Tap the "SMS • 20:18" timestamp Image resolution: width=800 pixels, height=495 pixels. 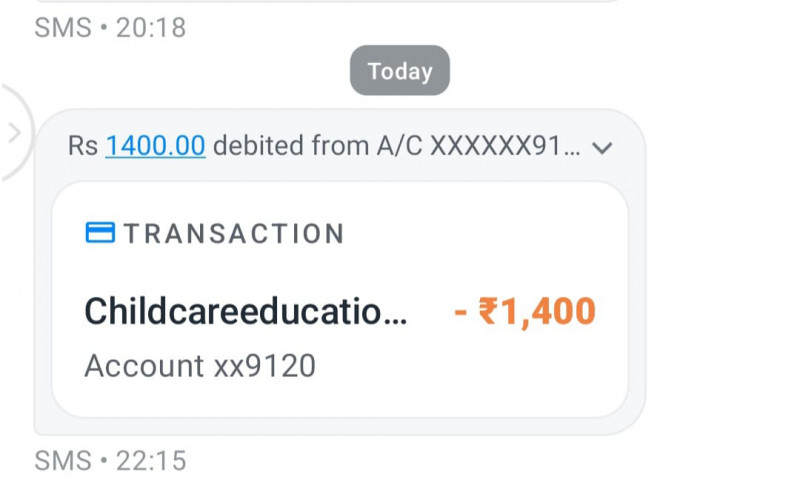click(110, 27)
